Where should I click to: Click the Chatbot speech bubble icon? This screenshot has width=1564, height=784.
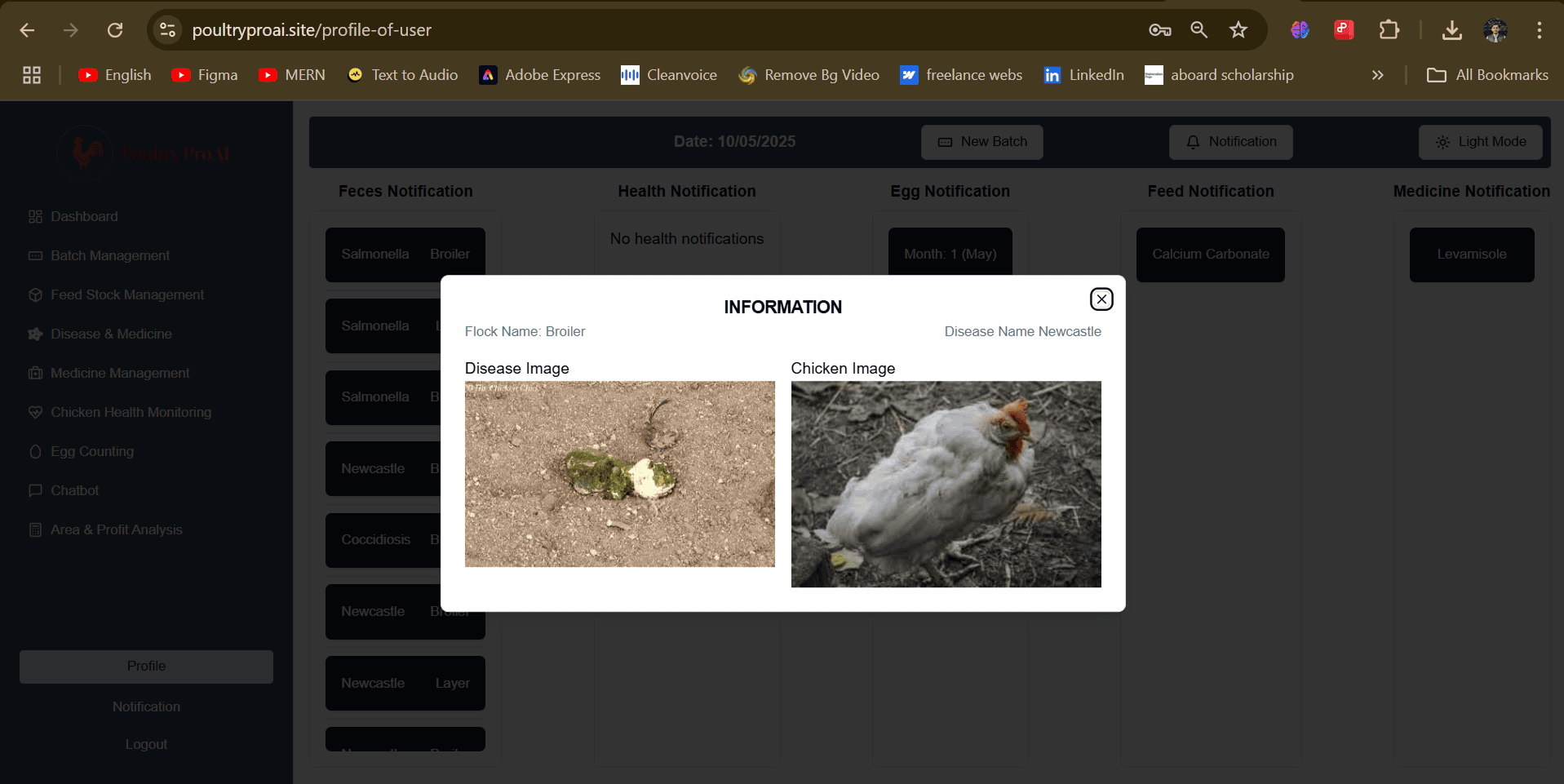(x=35, y=490)
